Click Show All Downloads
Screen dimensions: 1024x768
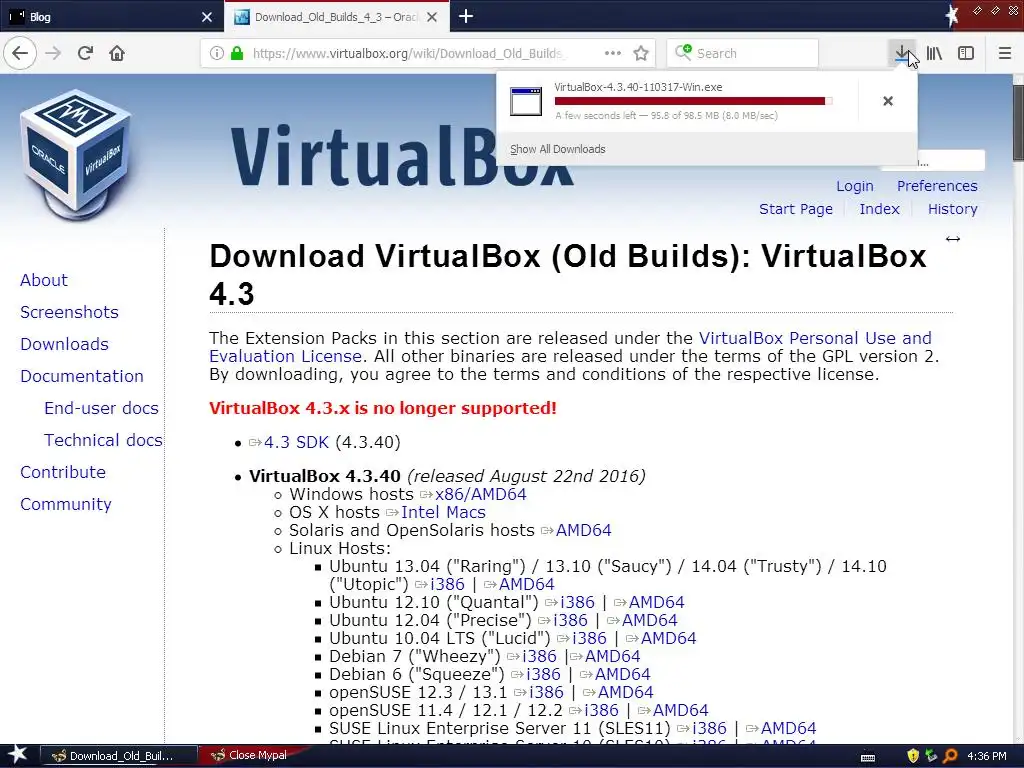[558, 149]
